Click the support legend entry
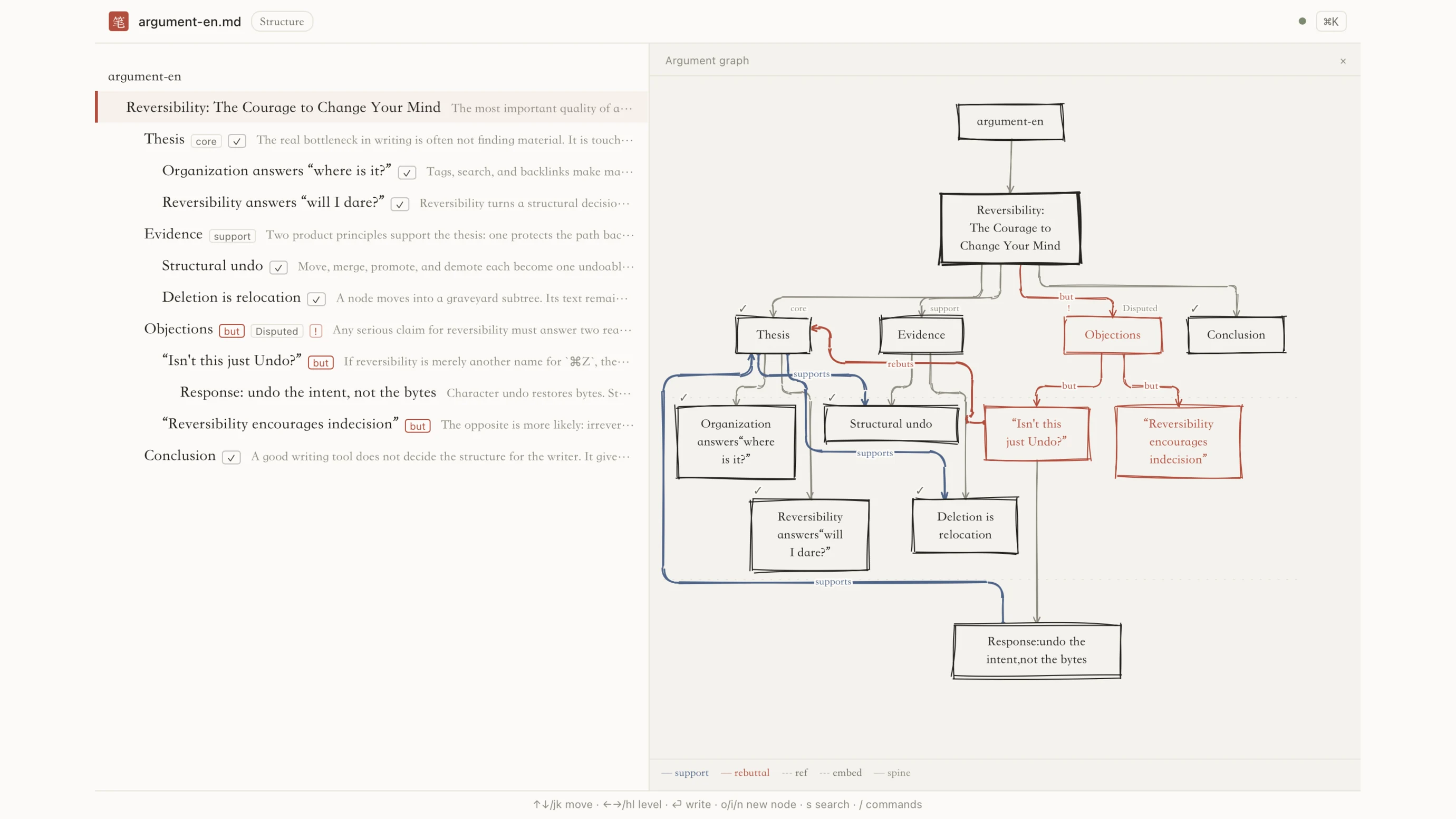Screen dimensions: 1456x819 pos(684,773)
